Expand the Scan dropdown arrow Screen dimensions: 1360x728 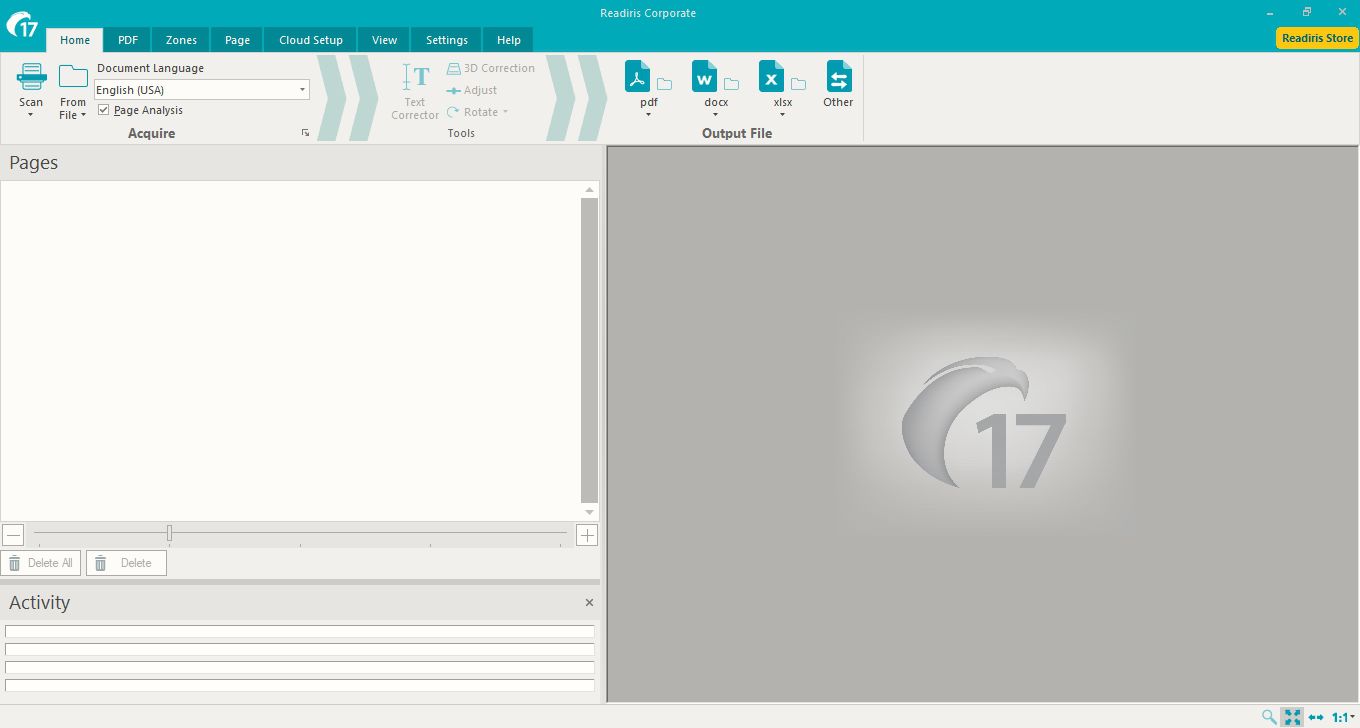click(x=31, y=115)
